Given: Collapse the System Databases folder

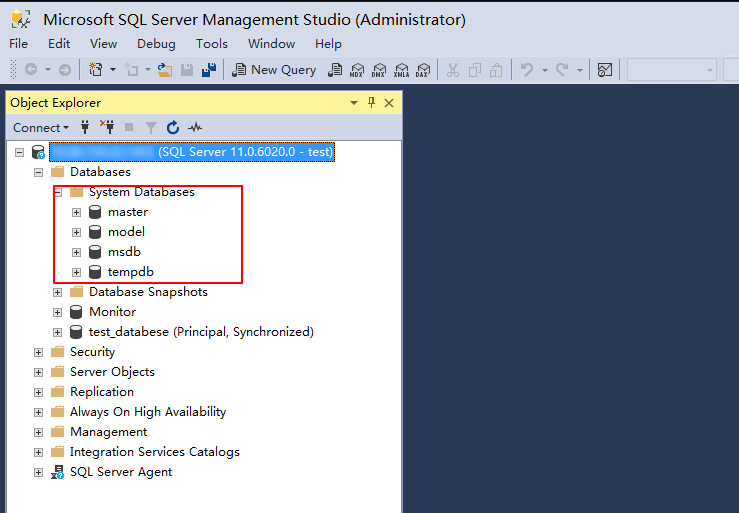Looking at the screenshot, I should [x=57, y=192].
